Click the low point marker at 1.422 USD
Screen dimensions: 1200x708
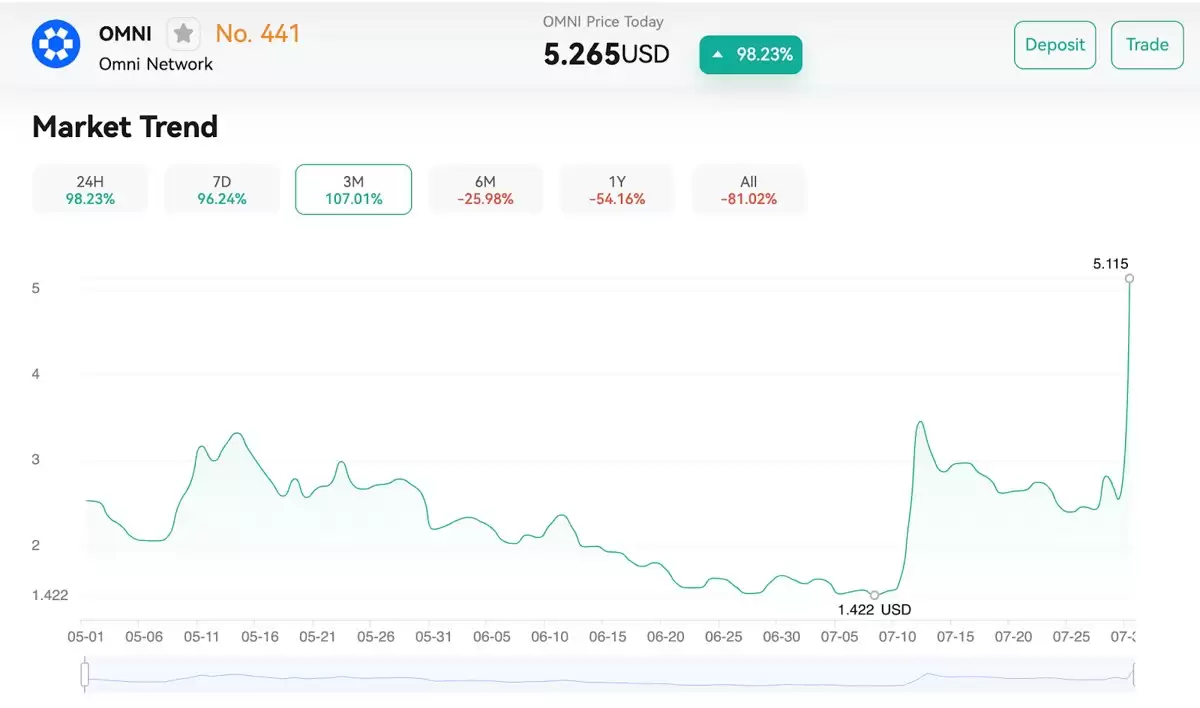874,593
